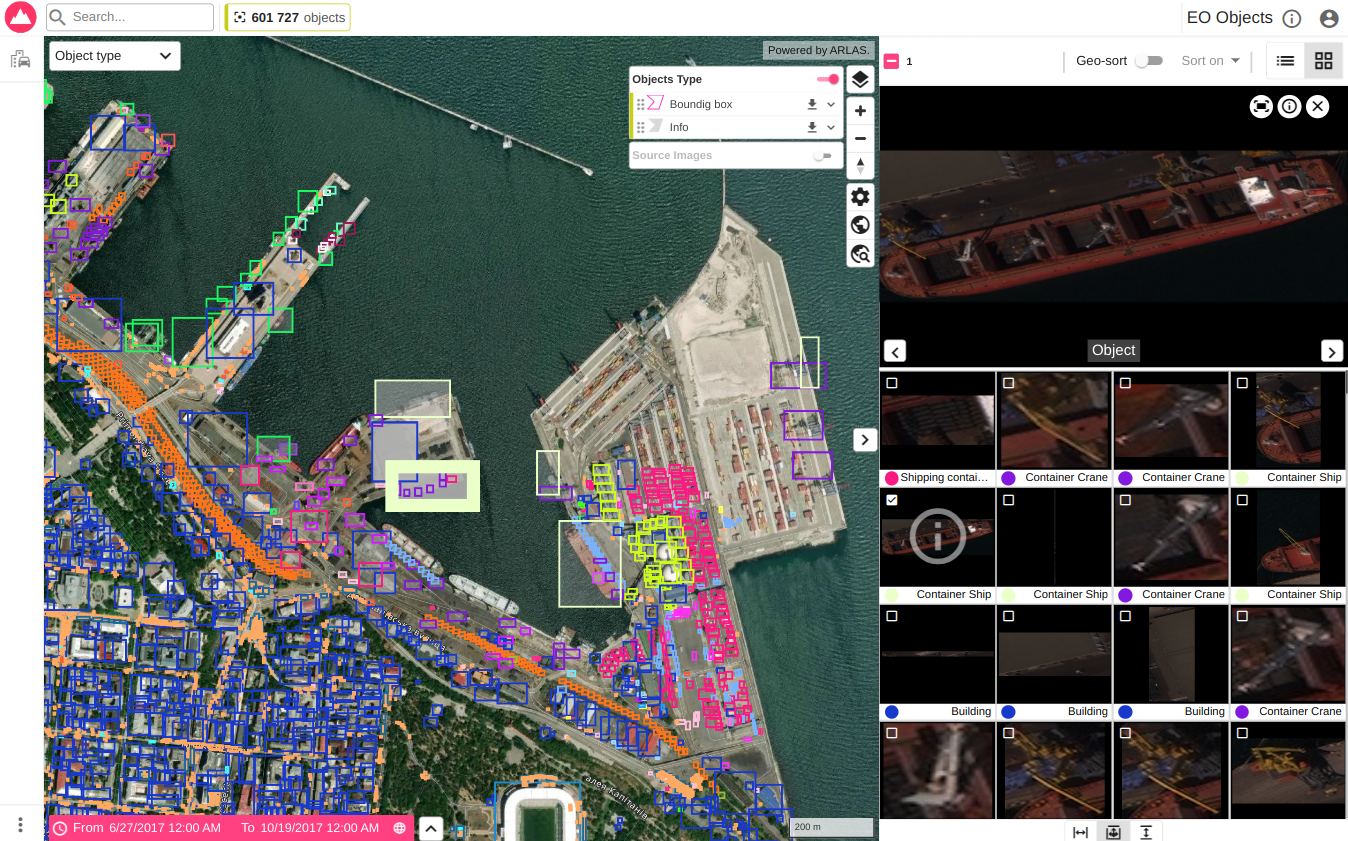Viewport: 1348px width, 841px height.
Task: Open the map layers panel icon
Action: [x=860, y=80]
